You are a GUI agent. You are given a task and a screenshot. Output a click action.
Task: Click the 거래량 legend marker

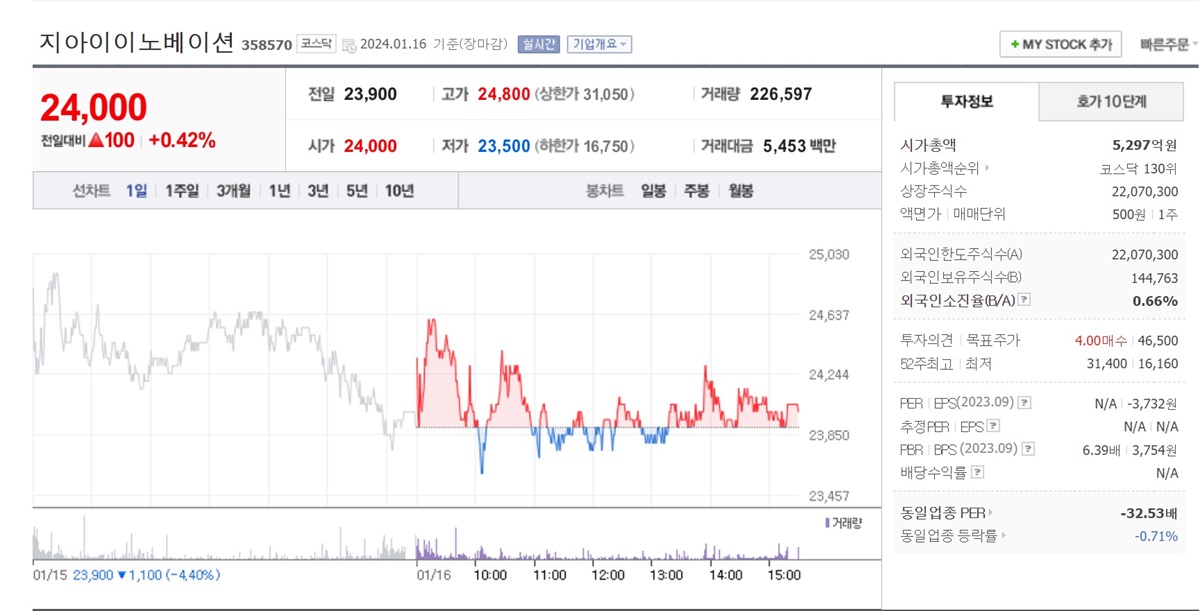827,522
